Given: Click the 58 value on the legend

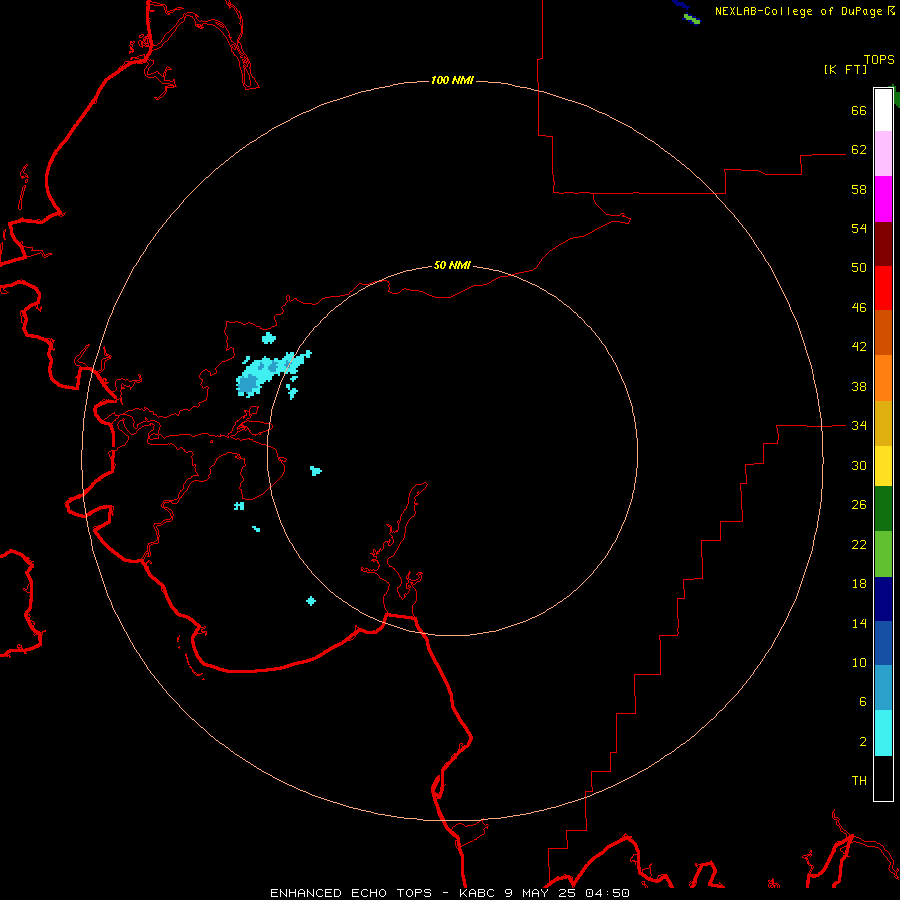Looking at the screenshot, I should tap(859, 189).
